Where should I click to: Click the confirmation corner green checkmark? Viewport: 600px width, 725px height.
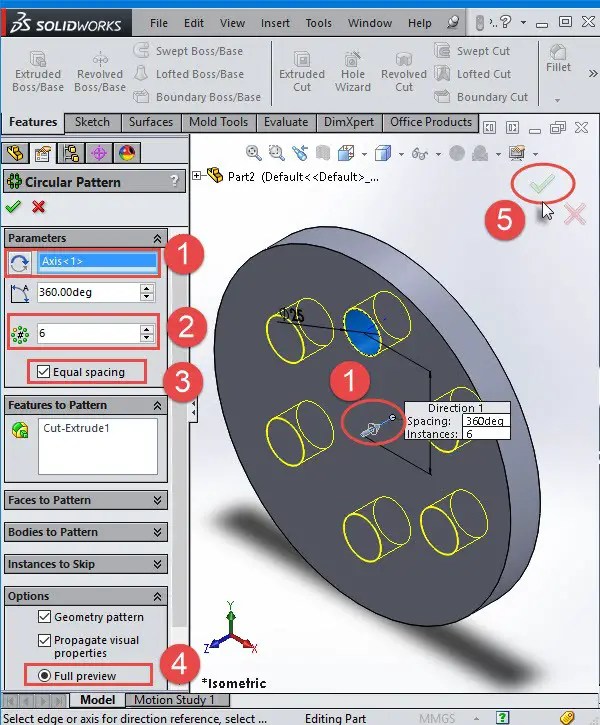[541, 184]
